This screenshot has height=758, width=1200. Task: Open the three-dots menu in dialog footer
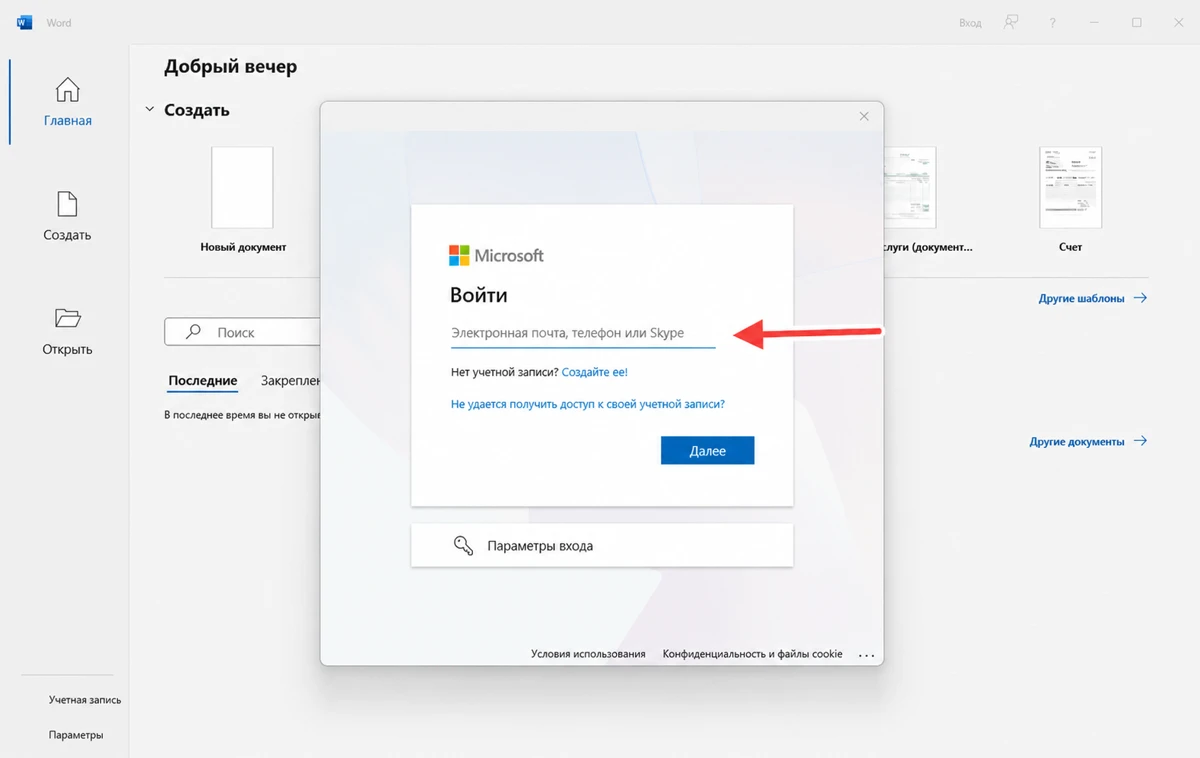(866, 655)
